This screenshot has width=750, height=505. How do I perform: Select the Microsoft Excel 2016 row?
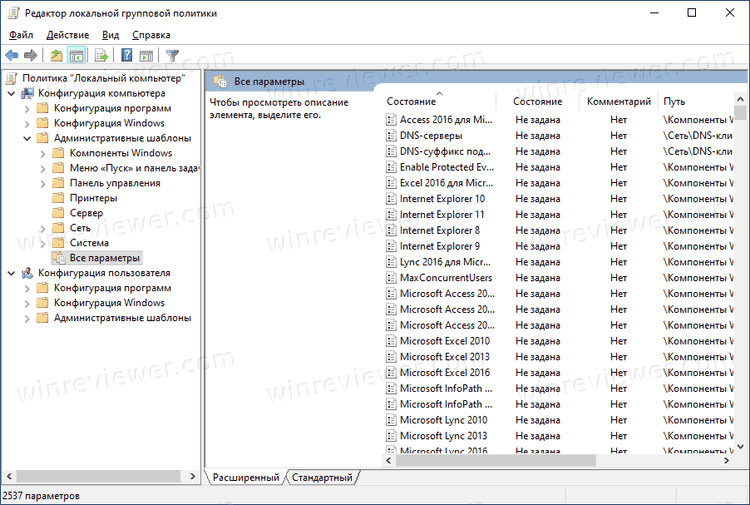(559, 373)
